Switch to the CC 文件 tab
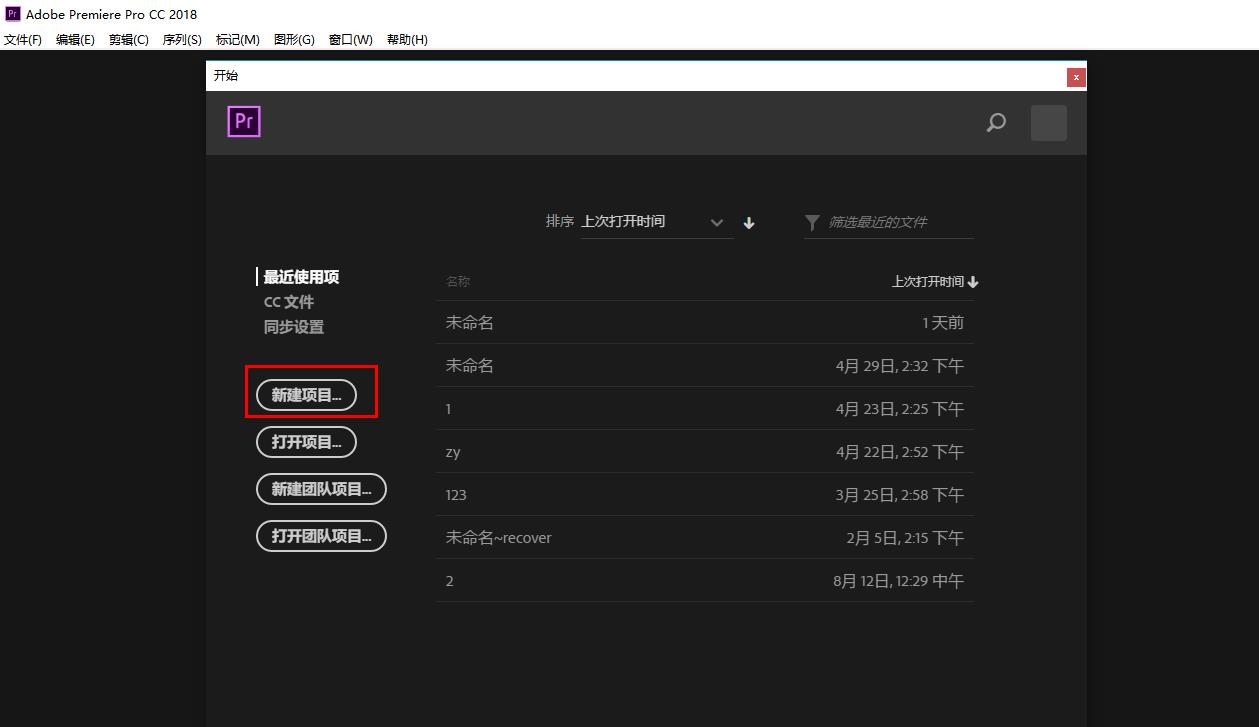The width and height of the screenshot is (1259, 727). click(289, 302)
